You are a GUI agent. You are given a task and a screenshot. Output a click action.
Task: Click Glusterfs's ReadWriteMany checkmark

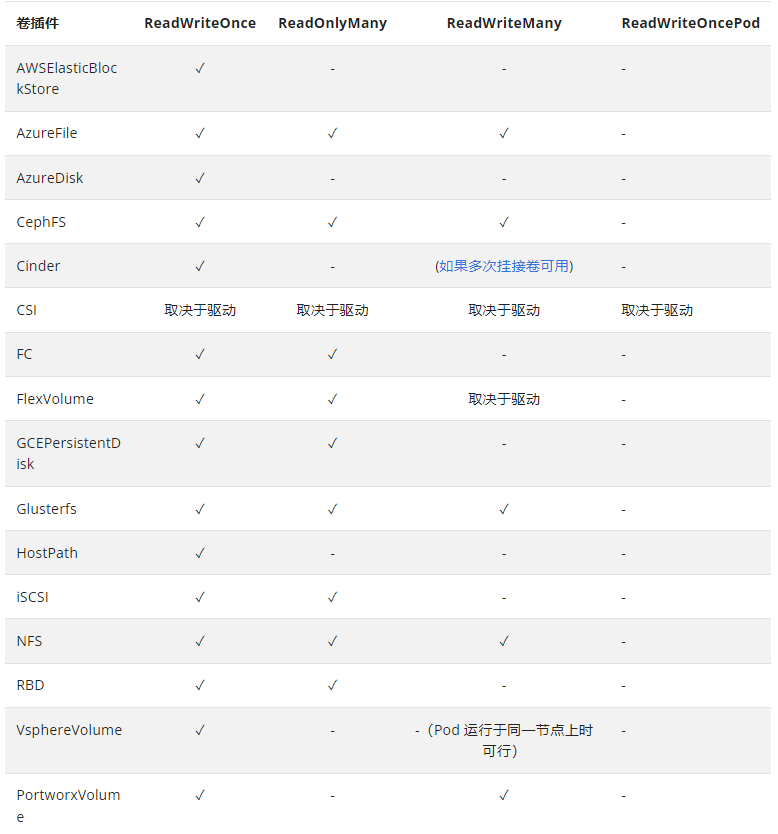(x=504, y=509)
